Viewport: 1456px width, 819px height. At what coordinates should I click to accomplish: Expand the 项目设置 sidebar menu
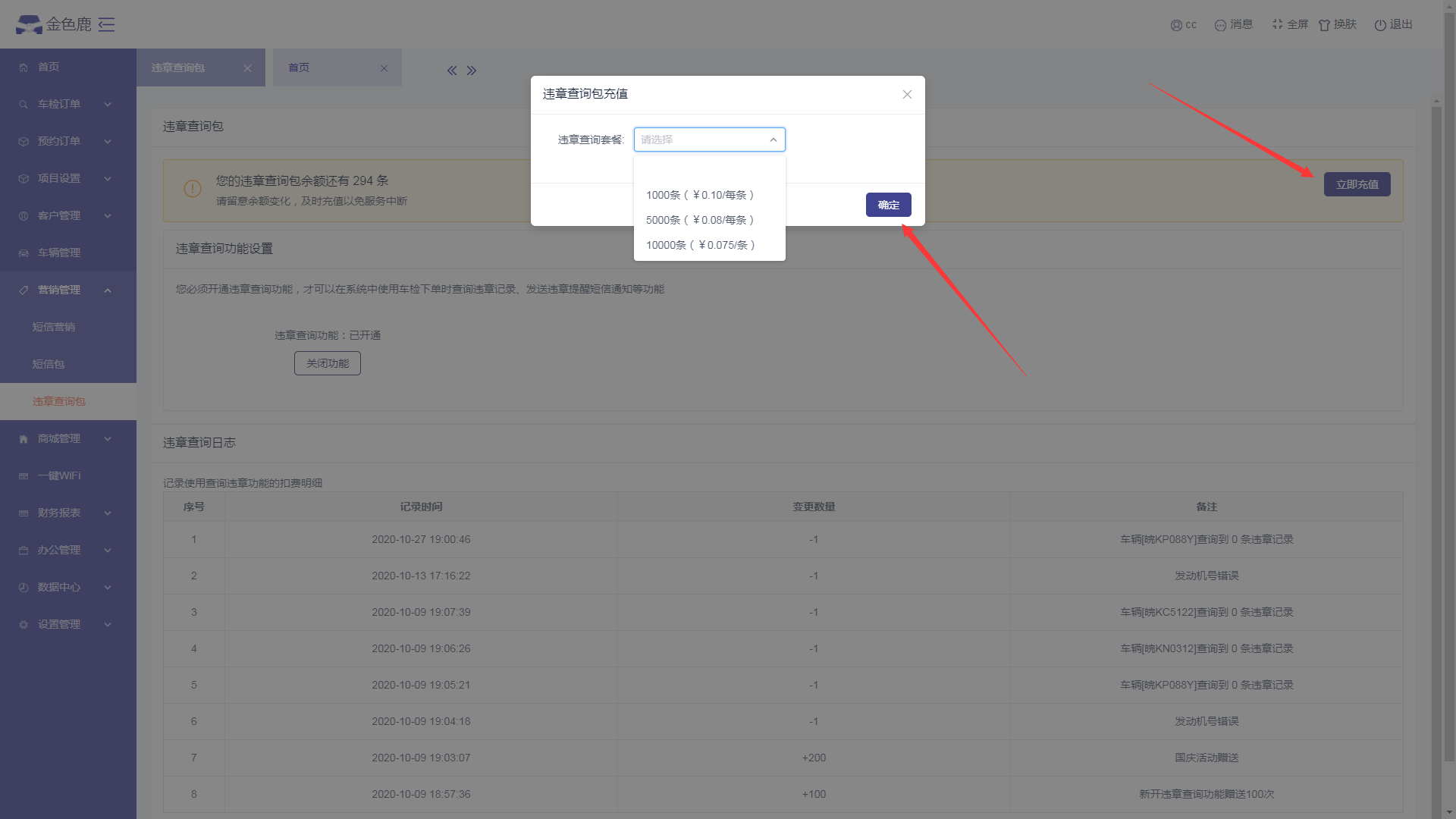click(68, 178)
